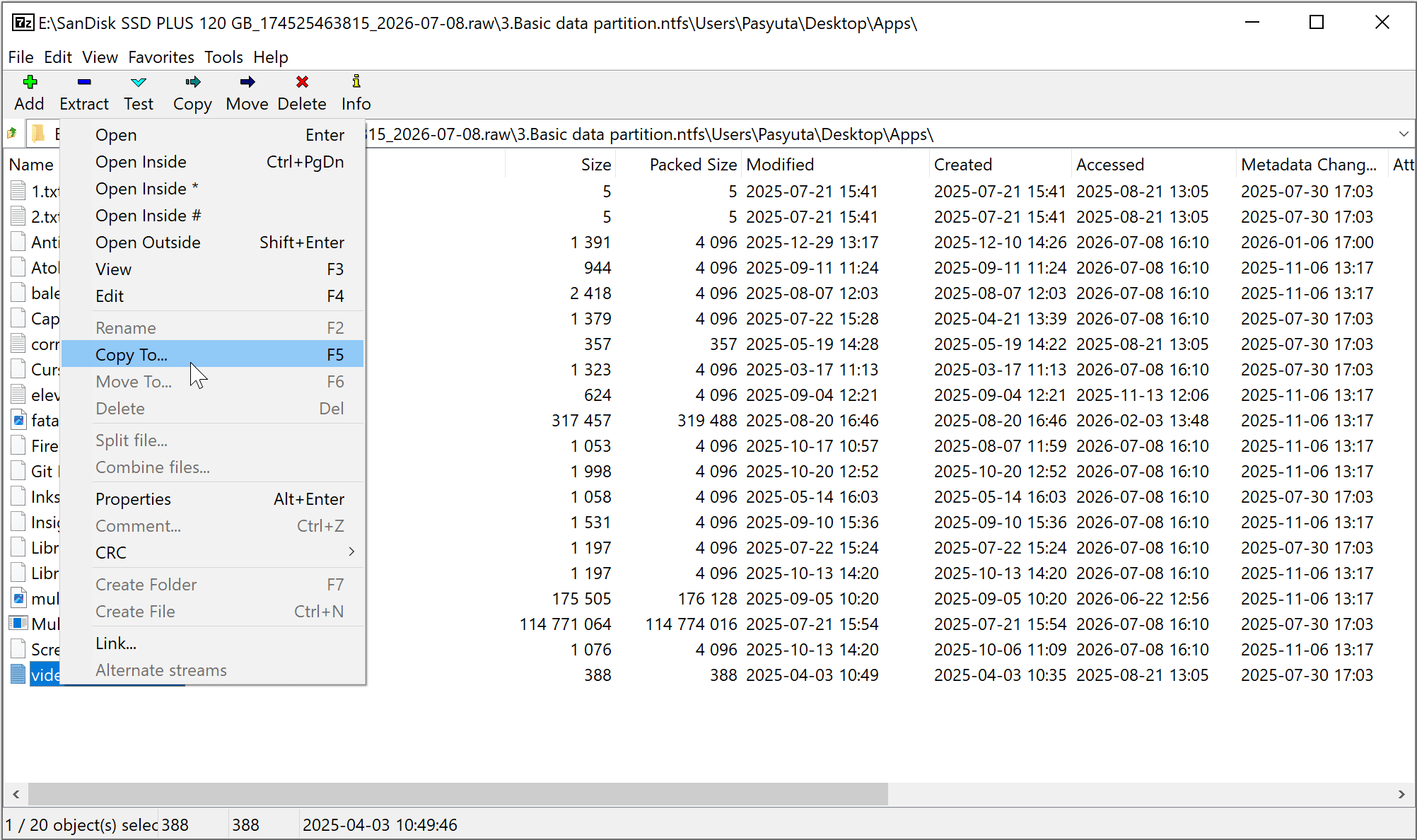Select accessed date 2026-06-22 12:56

tap(1143, 598)
